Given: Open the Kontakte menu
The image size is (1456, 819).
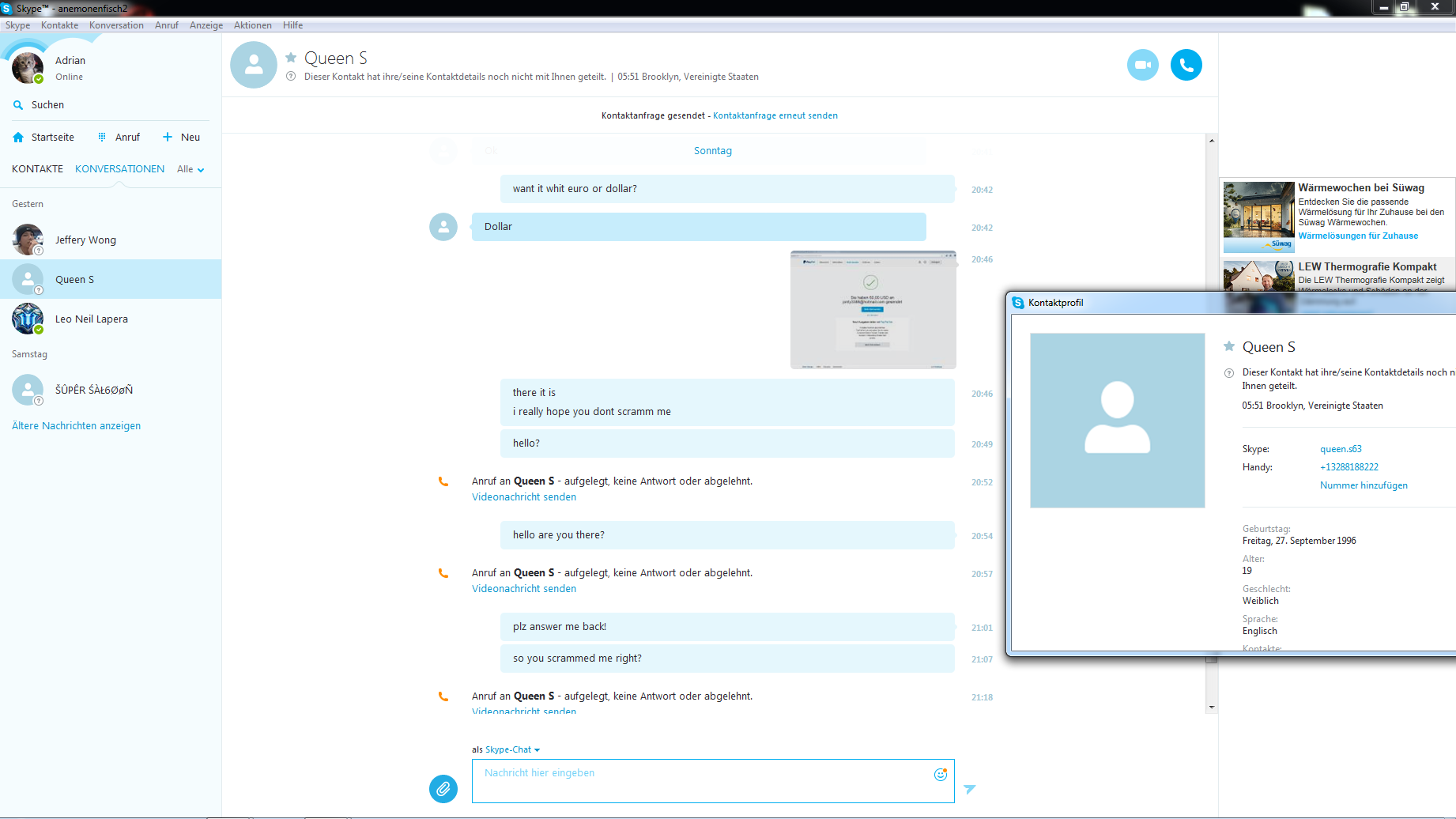Looking at the screenshot, I should 60,25.
